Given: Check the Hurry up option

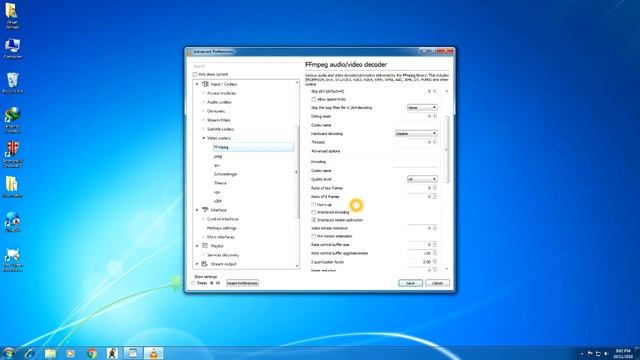Looking at the screenshot, I should [x=313, y=204].
